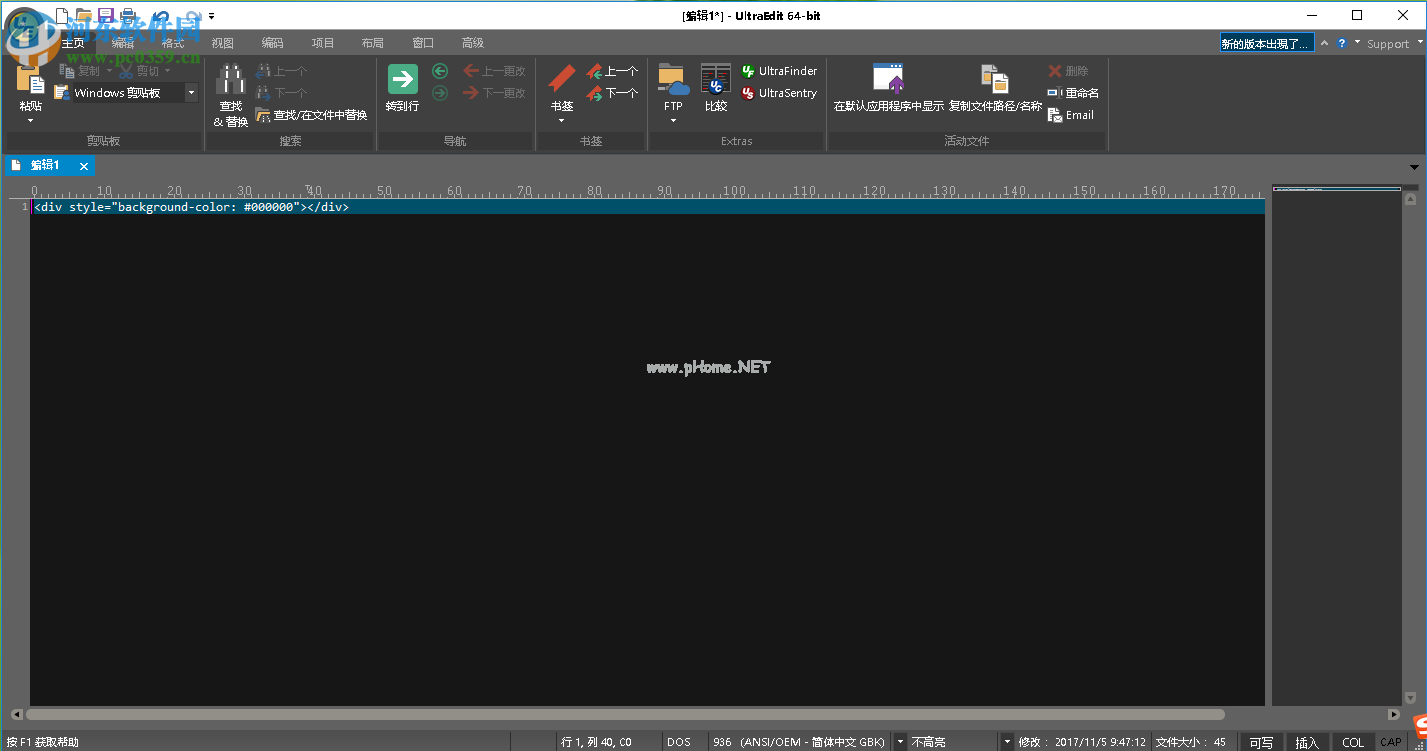The image size is (1427, 751).
Task: Collapse ribbon with the up chevron
Action: click(x=1325, y=43)
